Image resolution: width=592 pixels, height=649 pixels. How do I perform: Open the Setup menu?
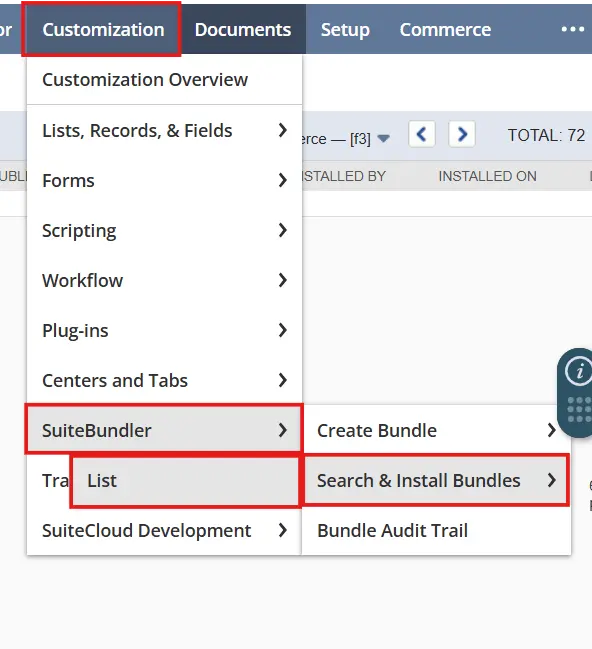(345, 29)
